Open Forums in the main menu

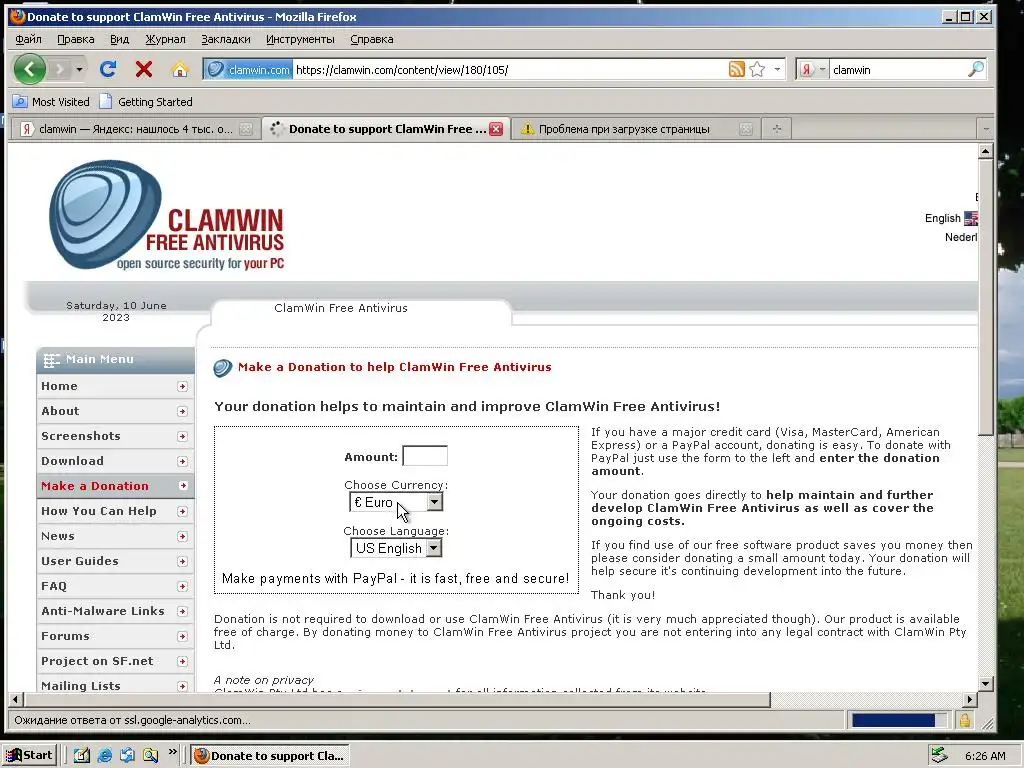click(115, 635)
